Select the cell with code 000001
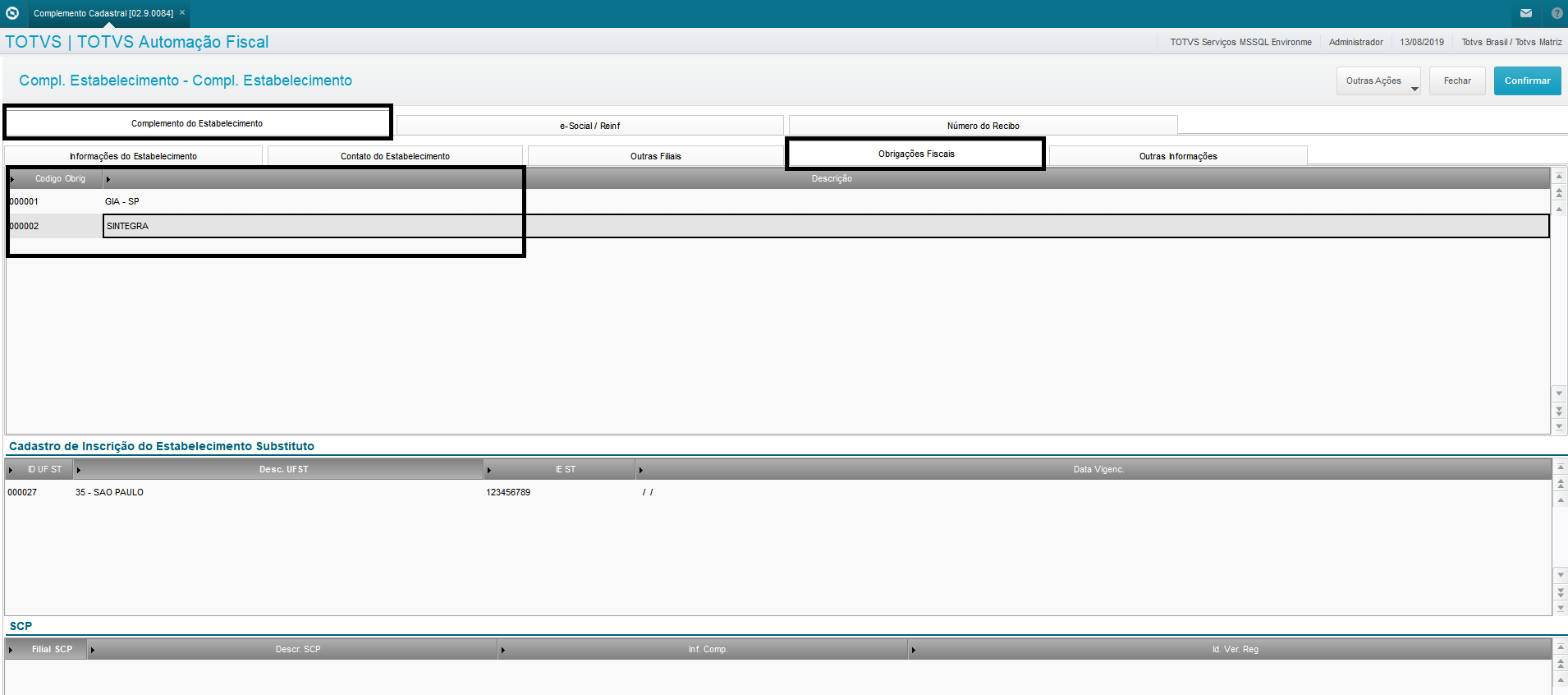 pyautogui.click(x=54, y=201)
